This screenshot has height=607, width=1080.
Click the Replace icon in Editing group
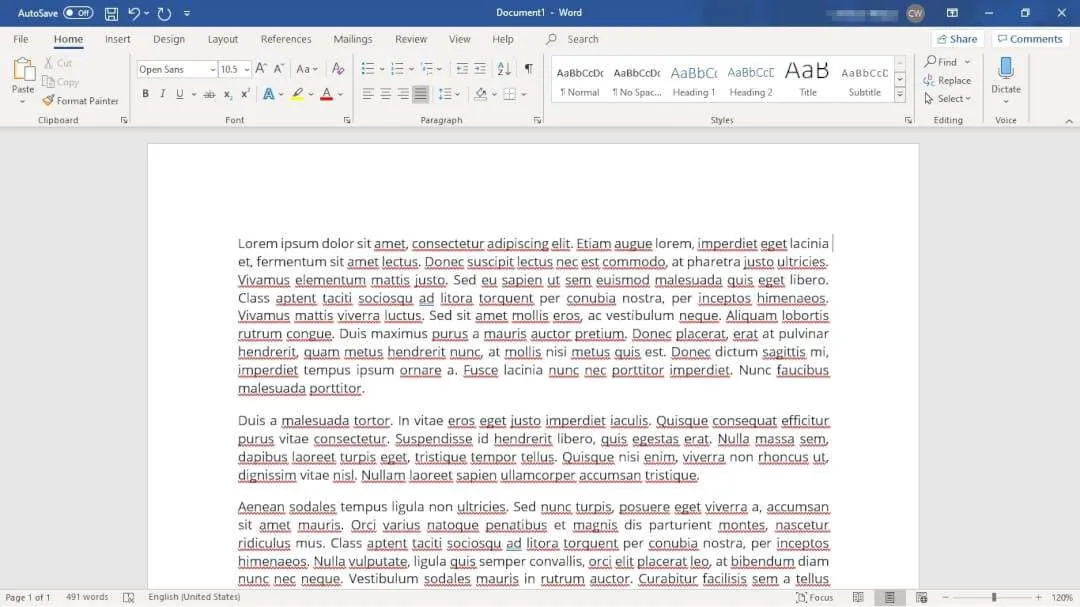(x=928, y=81)
